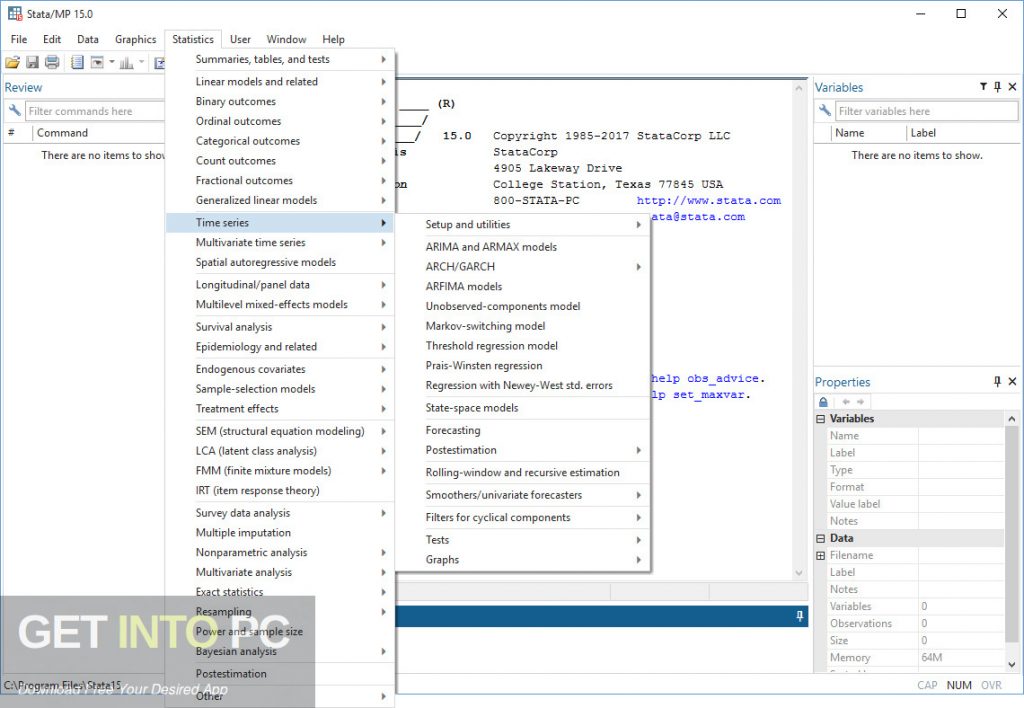1024x708 pixels.
Task: Select Forecasting in Time series submenu
Action: 523,430
